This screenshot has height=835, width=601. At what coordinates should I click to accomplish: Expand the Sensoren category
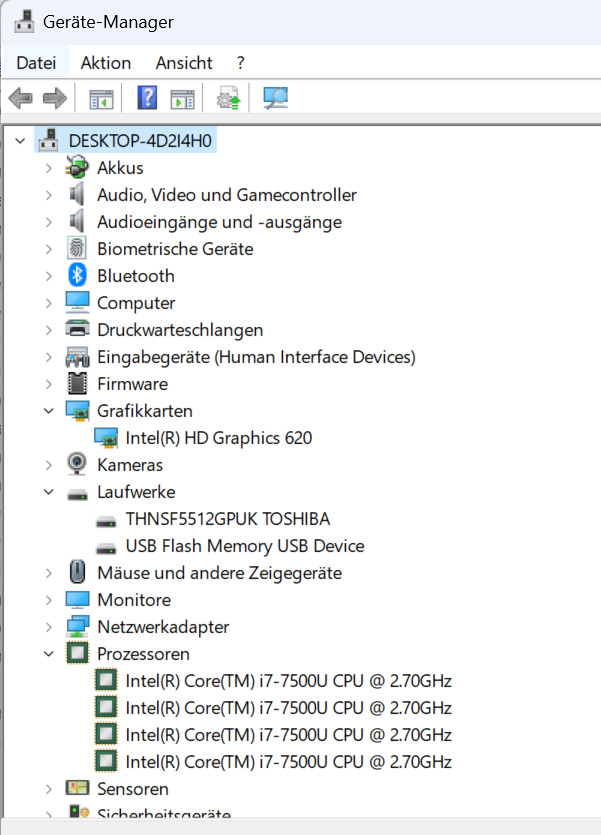[49, 789]
